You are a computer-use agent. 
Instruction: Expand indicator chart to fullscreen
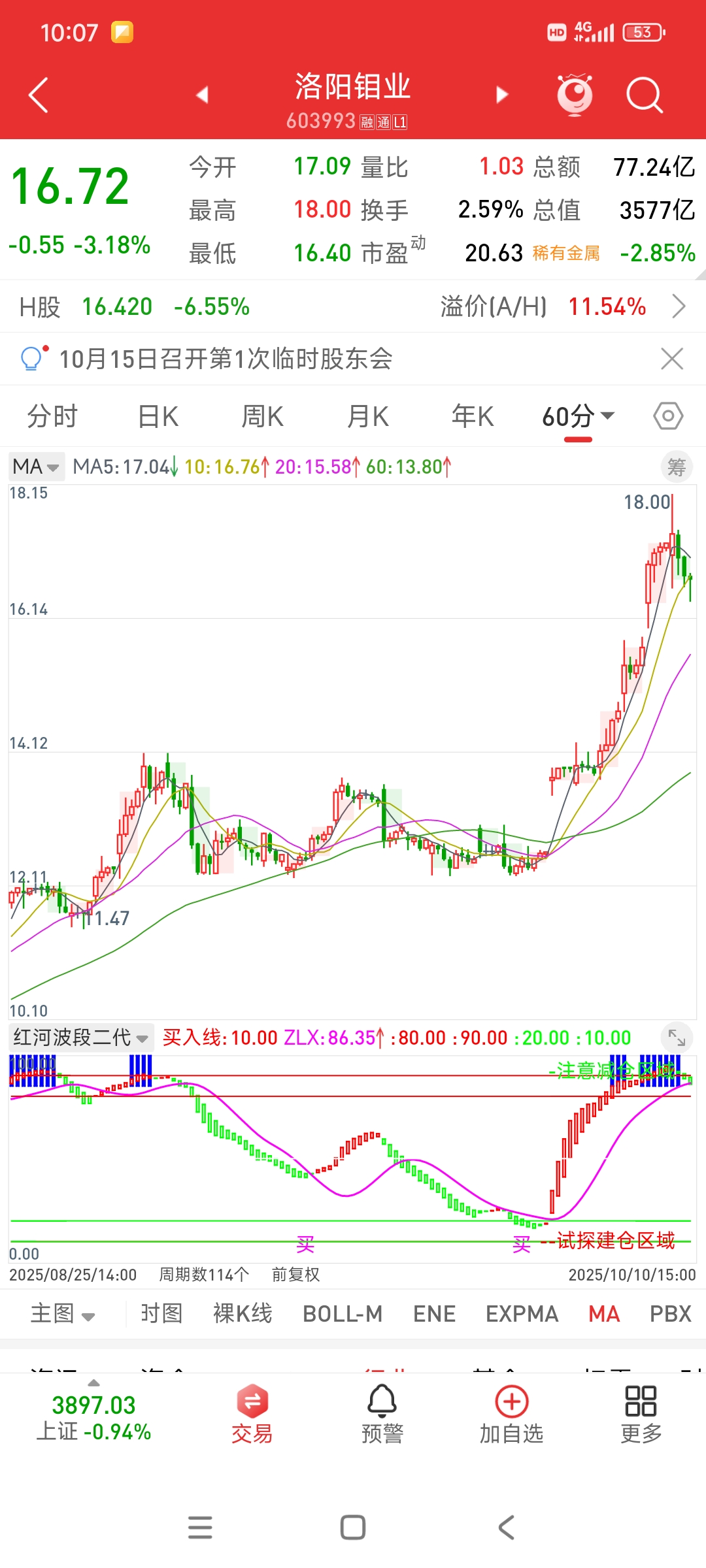[677, 1037]
